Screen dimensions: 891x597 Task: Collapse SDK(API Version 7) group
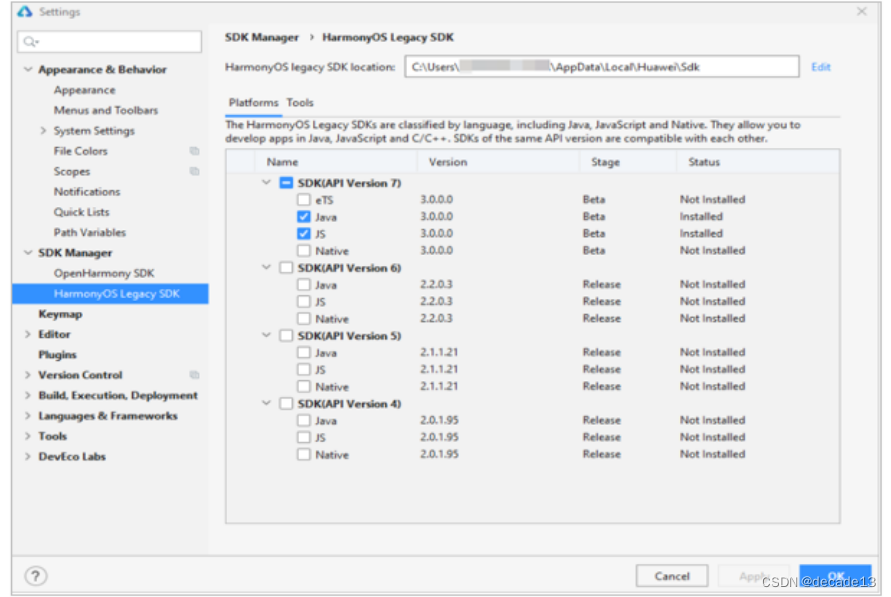click(266, 182)
